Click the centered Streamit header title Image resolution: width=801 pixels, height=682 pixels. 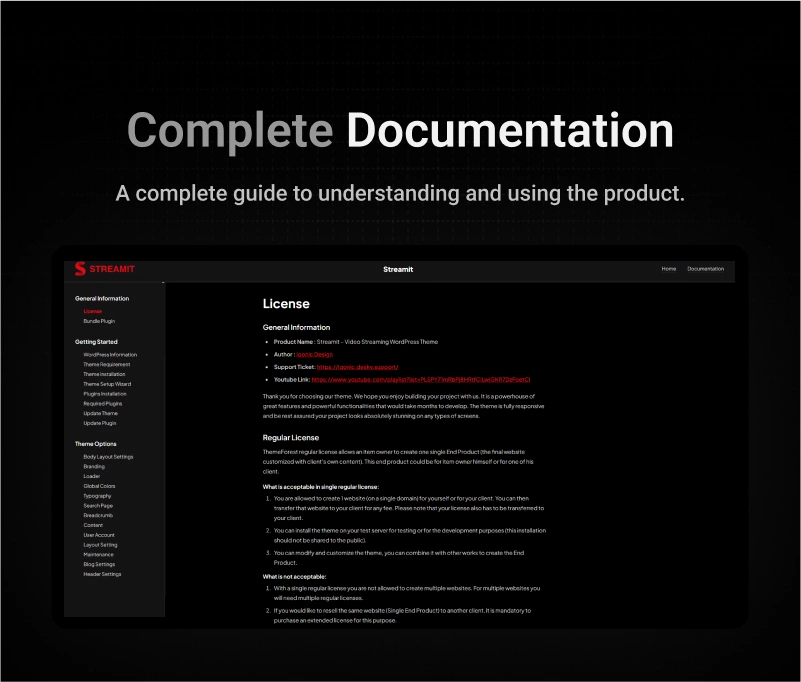pos(398,269)
